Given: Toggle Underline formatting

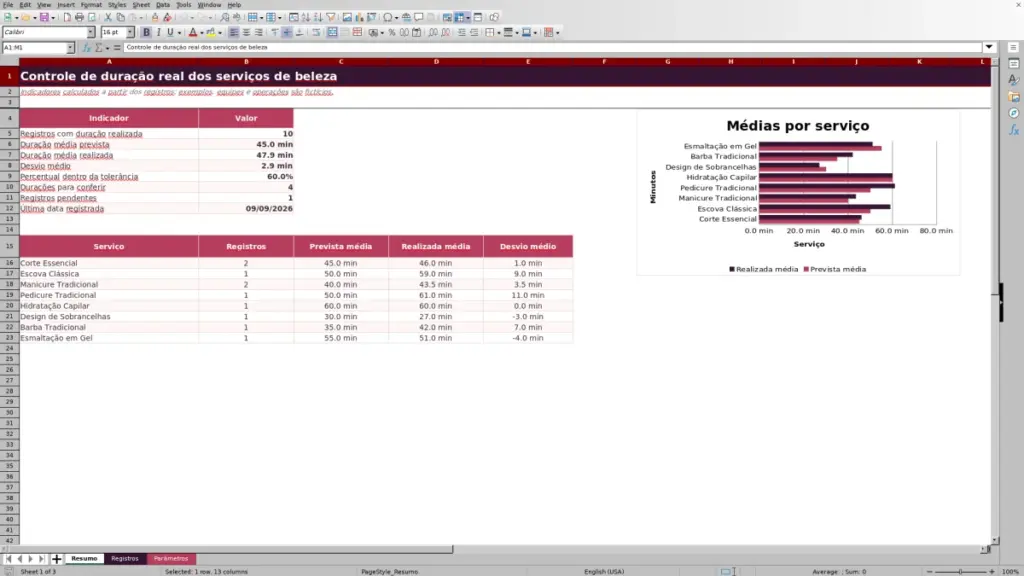Looking at the screenshot, I should [x=170, y=32].
